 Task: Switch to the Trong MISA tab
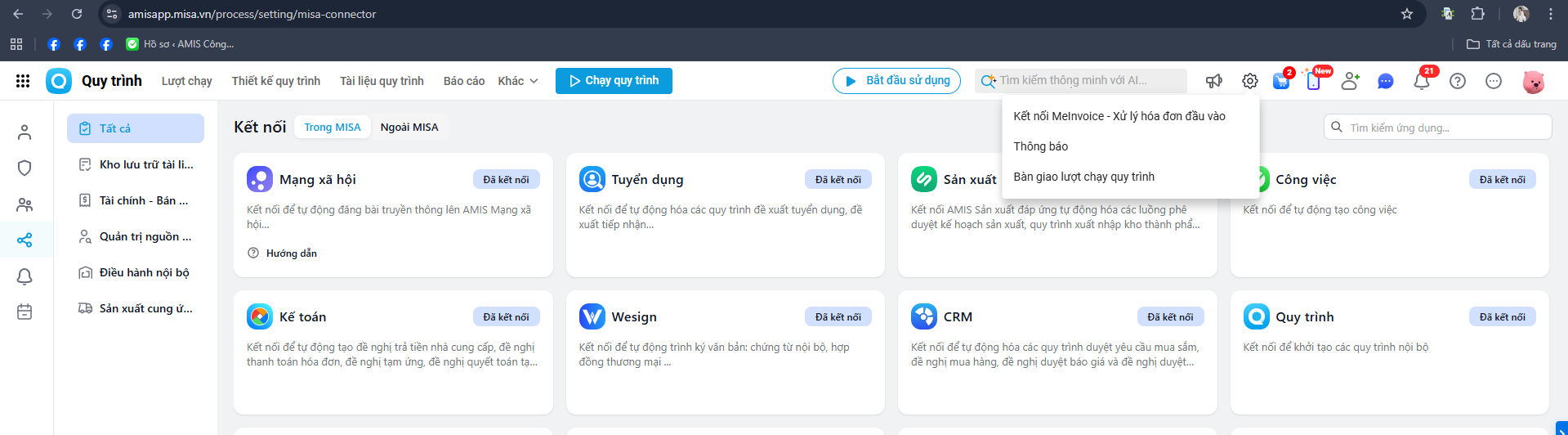[333, 127]
